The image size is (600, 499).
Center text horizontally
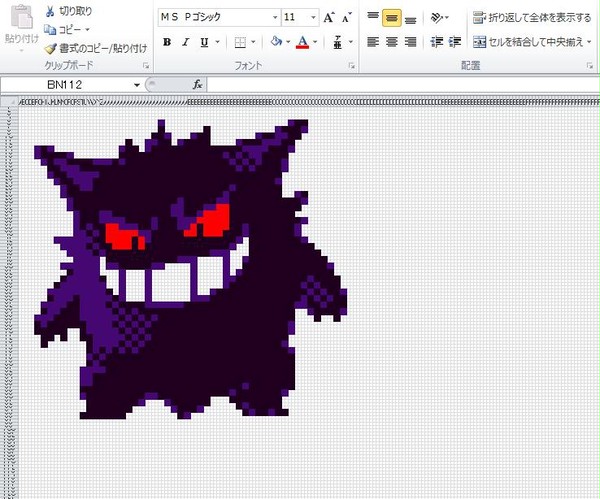tap(391, 41)
